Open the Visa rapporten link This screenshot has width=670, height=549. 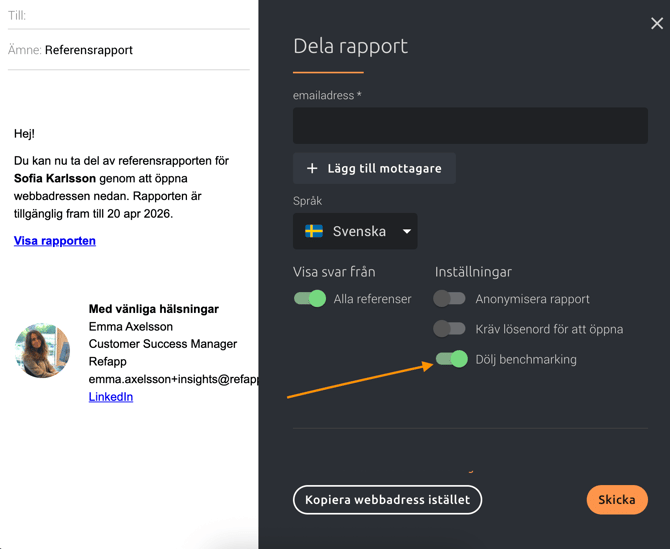tap(55, 241)
